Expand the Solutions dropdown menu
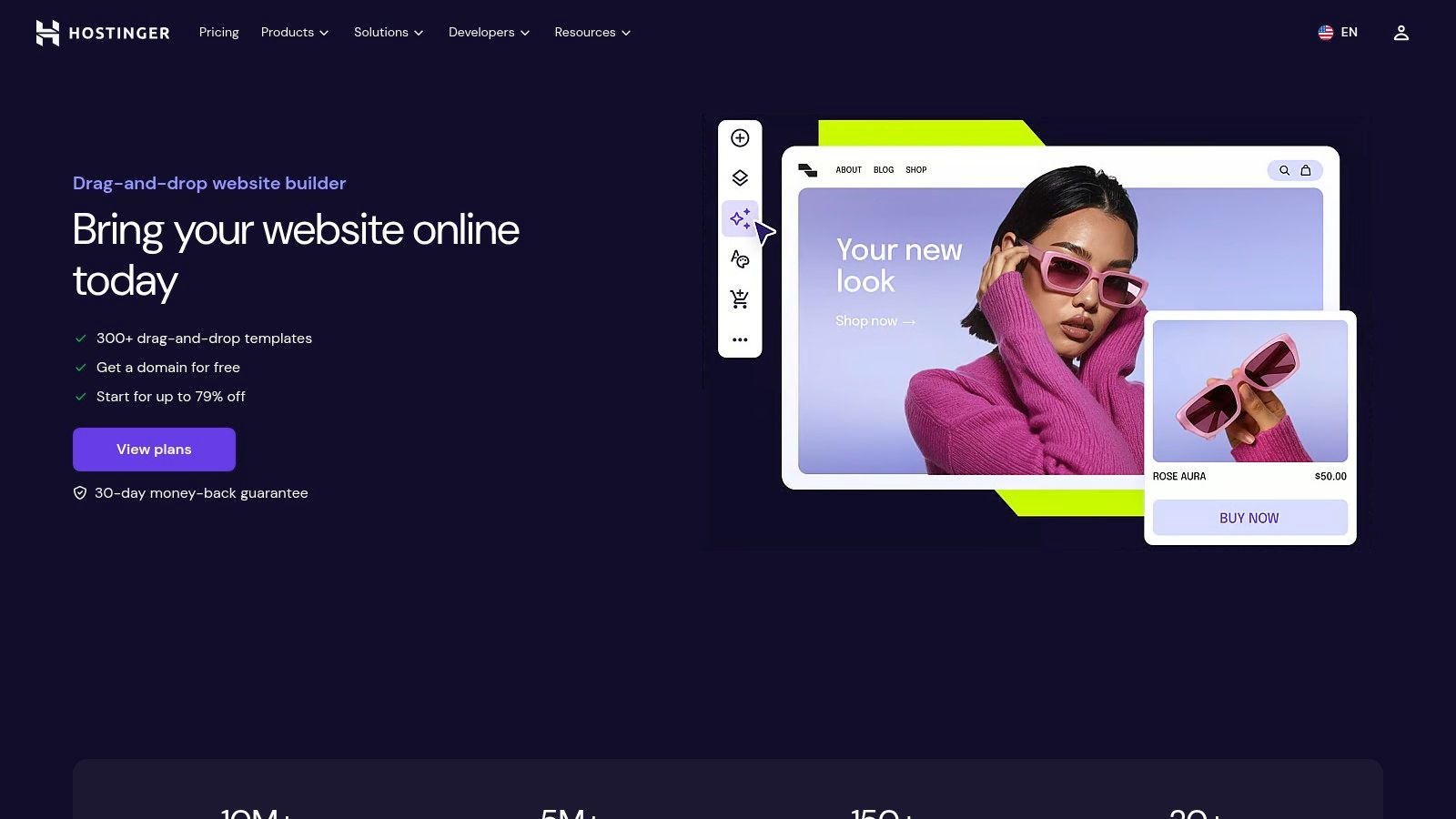This screenshot has height=819, width=1456. pos(389,33)
